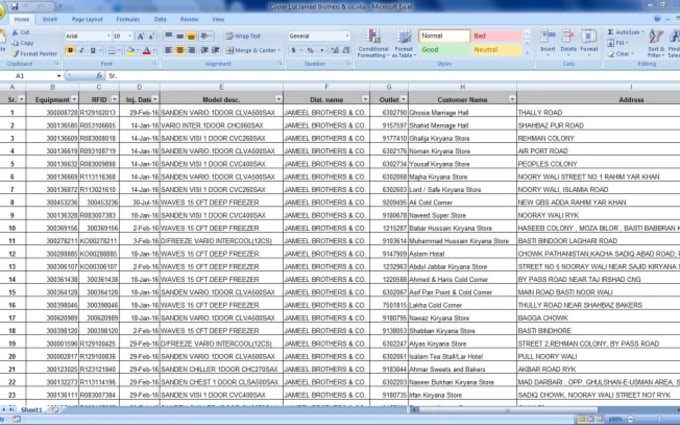Middle-align the cell contents
This screenshot has height=425, width=680.
tap(180, 36)
